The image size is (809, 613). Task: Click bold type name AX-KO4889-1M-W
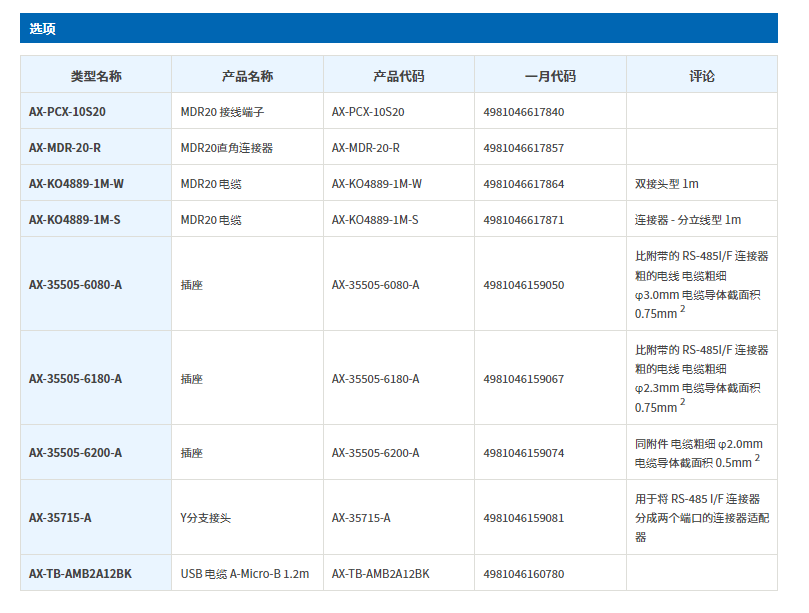(76, 184)
